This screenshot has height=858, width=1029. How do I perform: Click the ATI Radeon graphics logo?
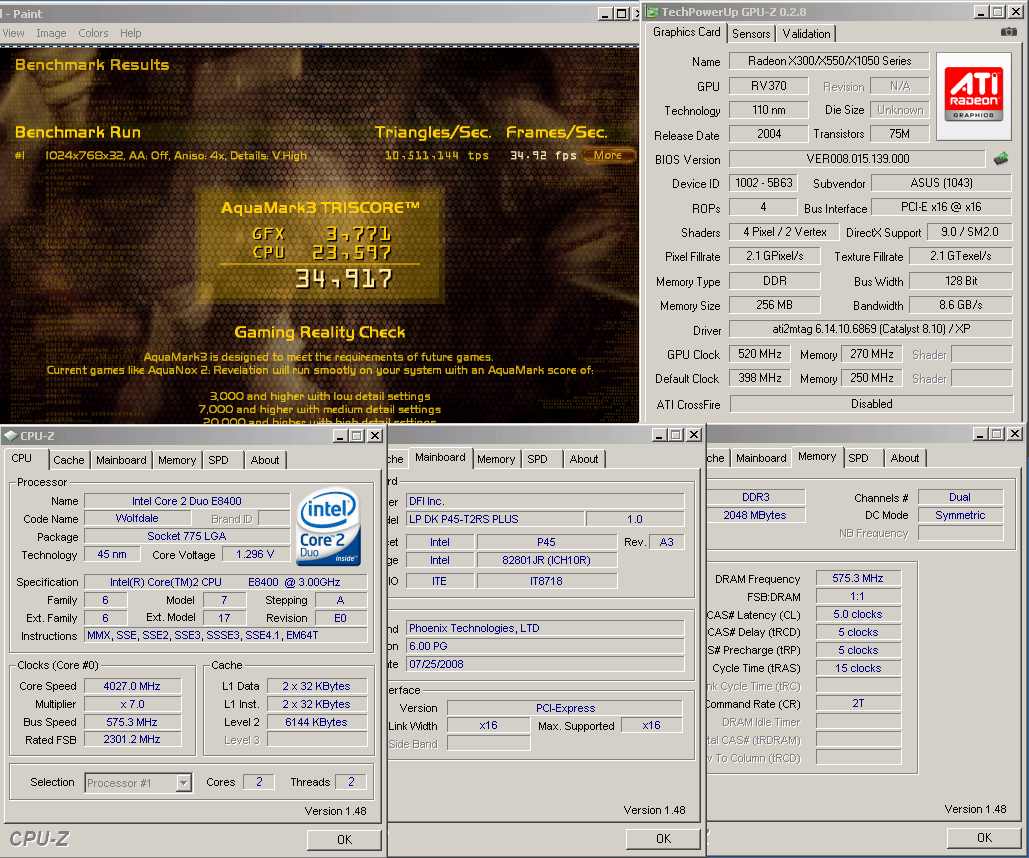973,97
